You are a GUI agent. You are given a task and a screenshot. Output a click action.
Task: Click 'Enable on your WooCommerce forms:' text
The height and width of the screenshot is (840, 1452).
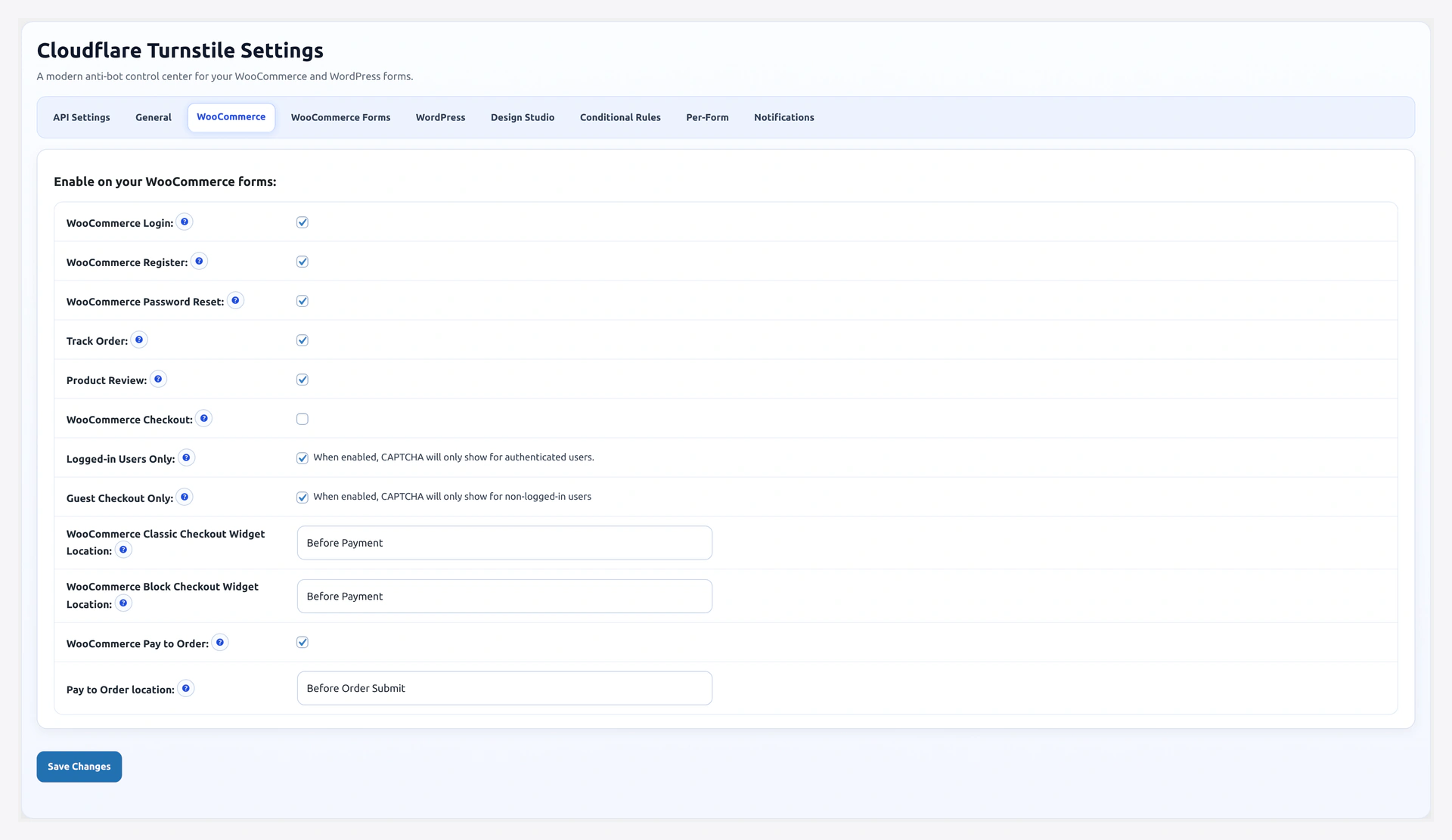[x=165, y=182]
